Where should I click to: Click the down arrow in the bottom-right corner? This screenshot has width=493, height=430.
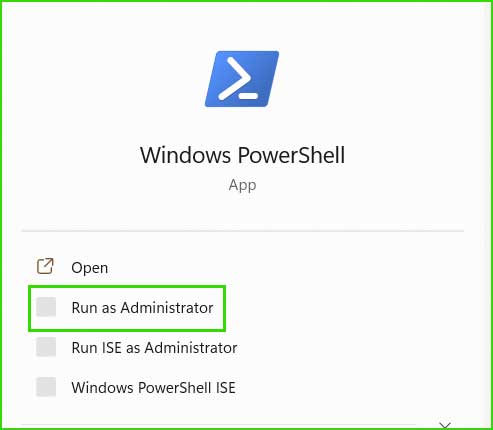point(445,425)
